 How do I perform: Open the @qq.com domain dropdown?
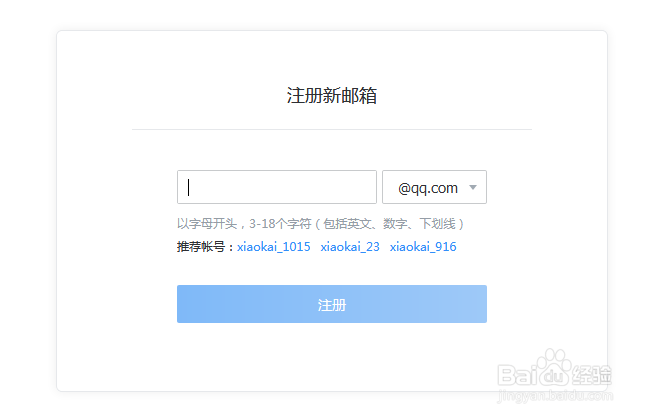point(434,187)
